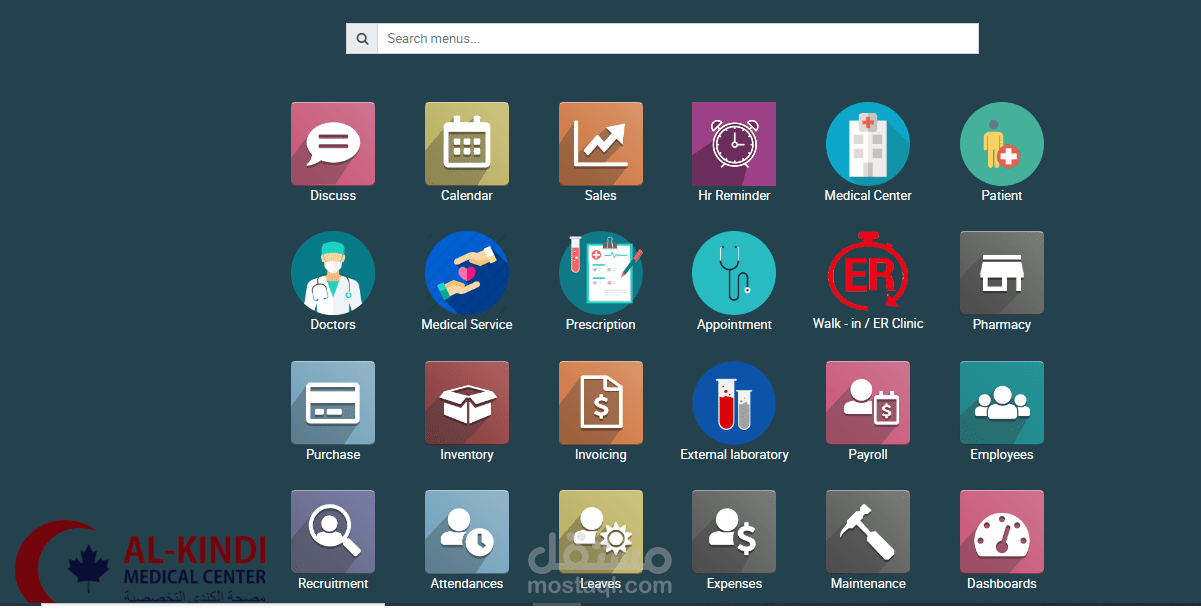
Task: Select the Purchase card icon
Action: coord(333,402)
